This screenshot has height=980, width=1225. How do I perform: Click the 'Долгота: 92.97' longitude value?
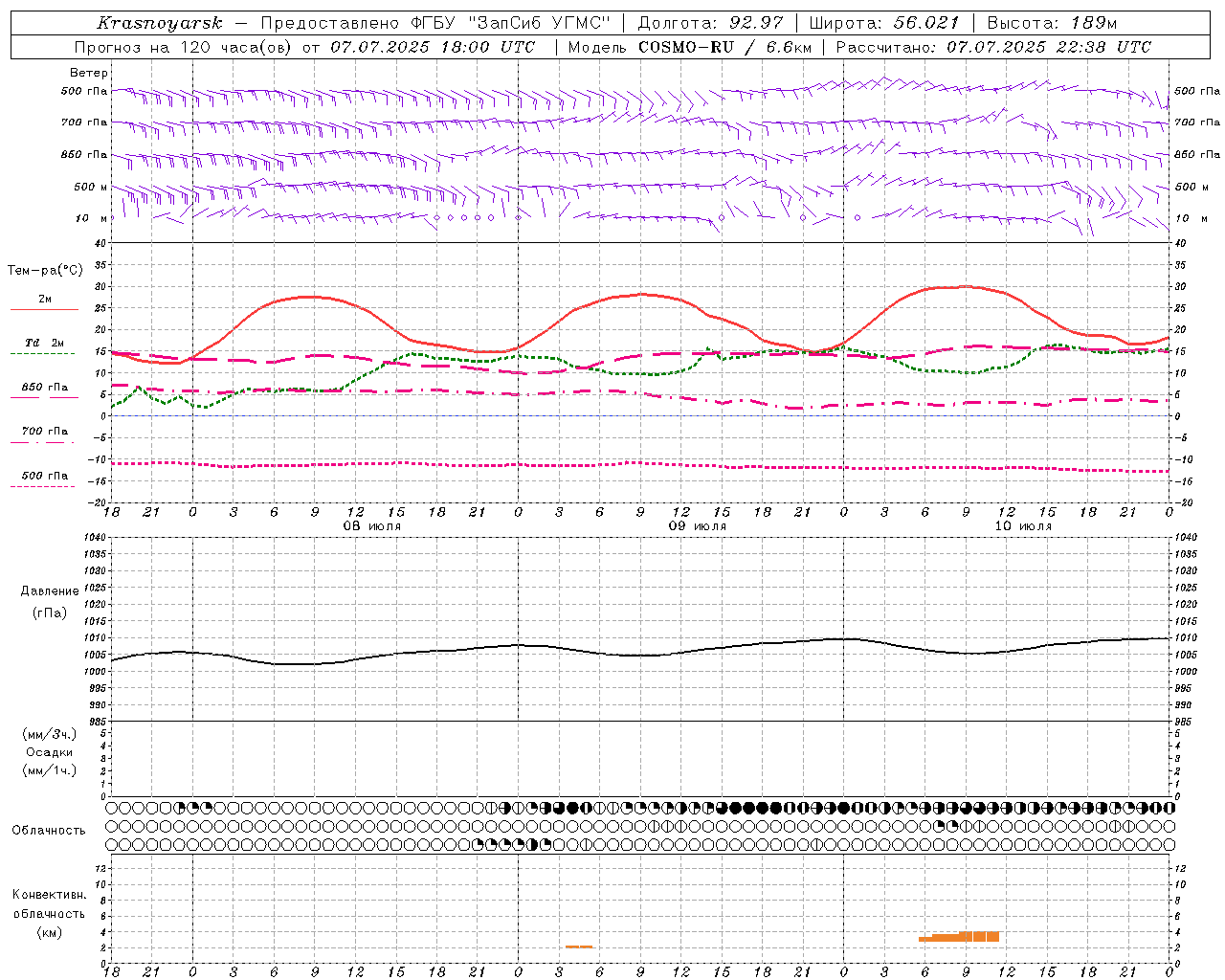click(x=710, y=23)
